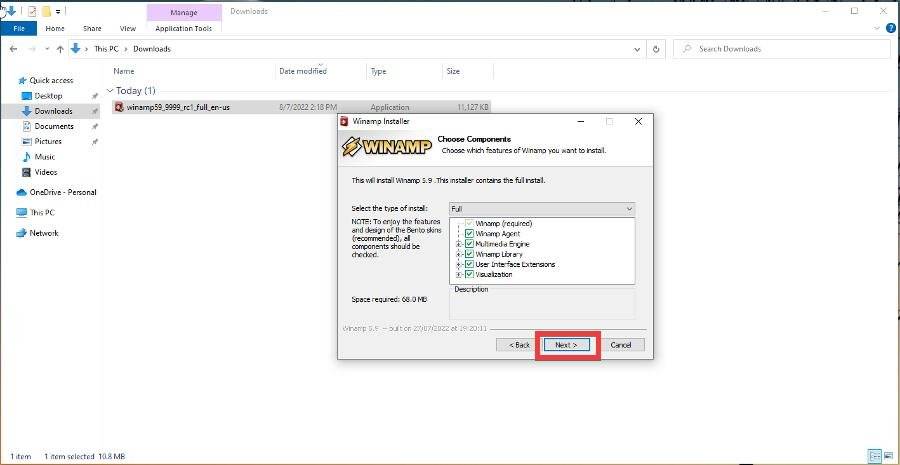
Task: Click the 11,127 KB size cell
Action: [473, 107]
